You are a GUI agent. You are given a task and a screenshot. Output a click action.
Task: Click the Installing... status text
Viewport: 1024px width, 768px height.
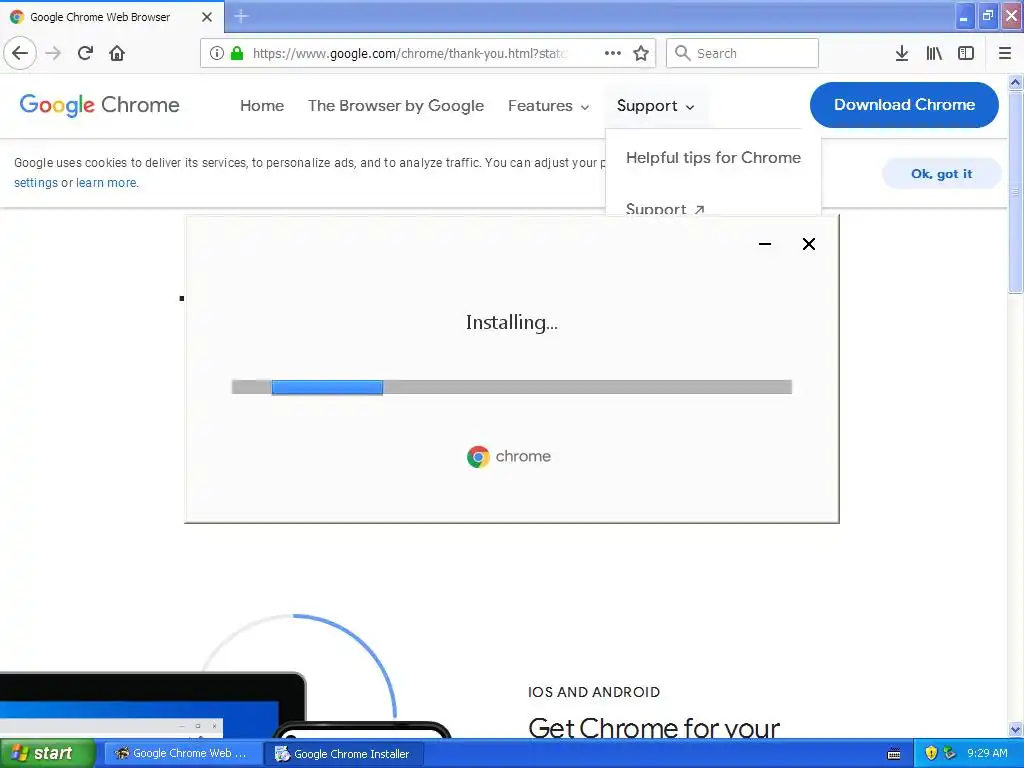coord(511,323)
